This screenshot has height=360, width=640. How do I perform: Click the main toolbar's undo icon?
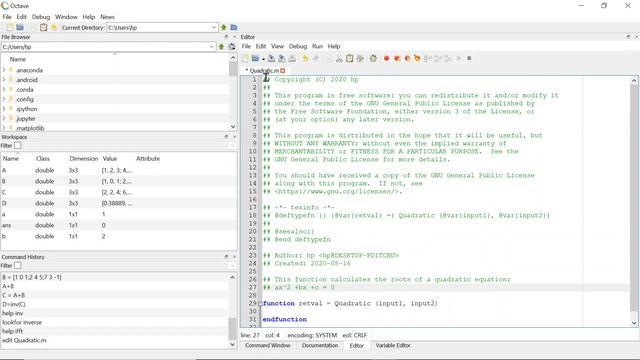[54, 27]
